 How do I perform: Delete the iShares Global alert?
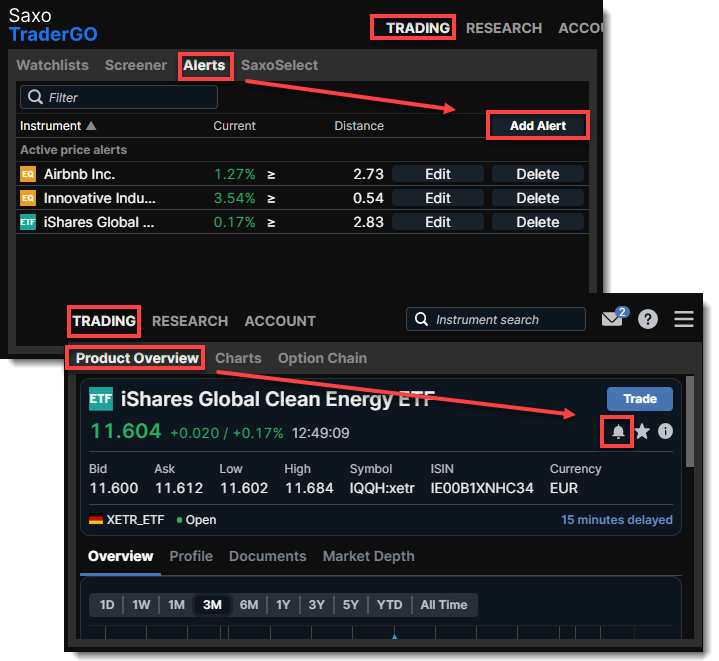point(537,222)
